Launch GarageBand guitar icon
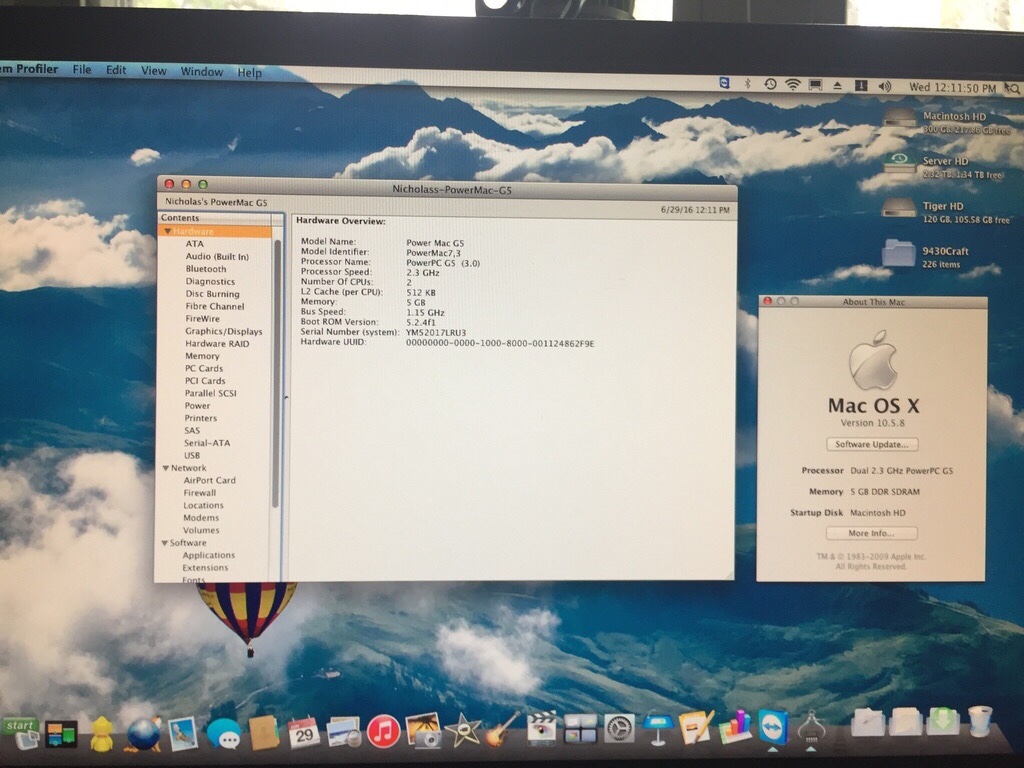Viewport: 1024px width, 768px height. point(502,729)
